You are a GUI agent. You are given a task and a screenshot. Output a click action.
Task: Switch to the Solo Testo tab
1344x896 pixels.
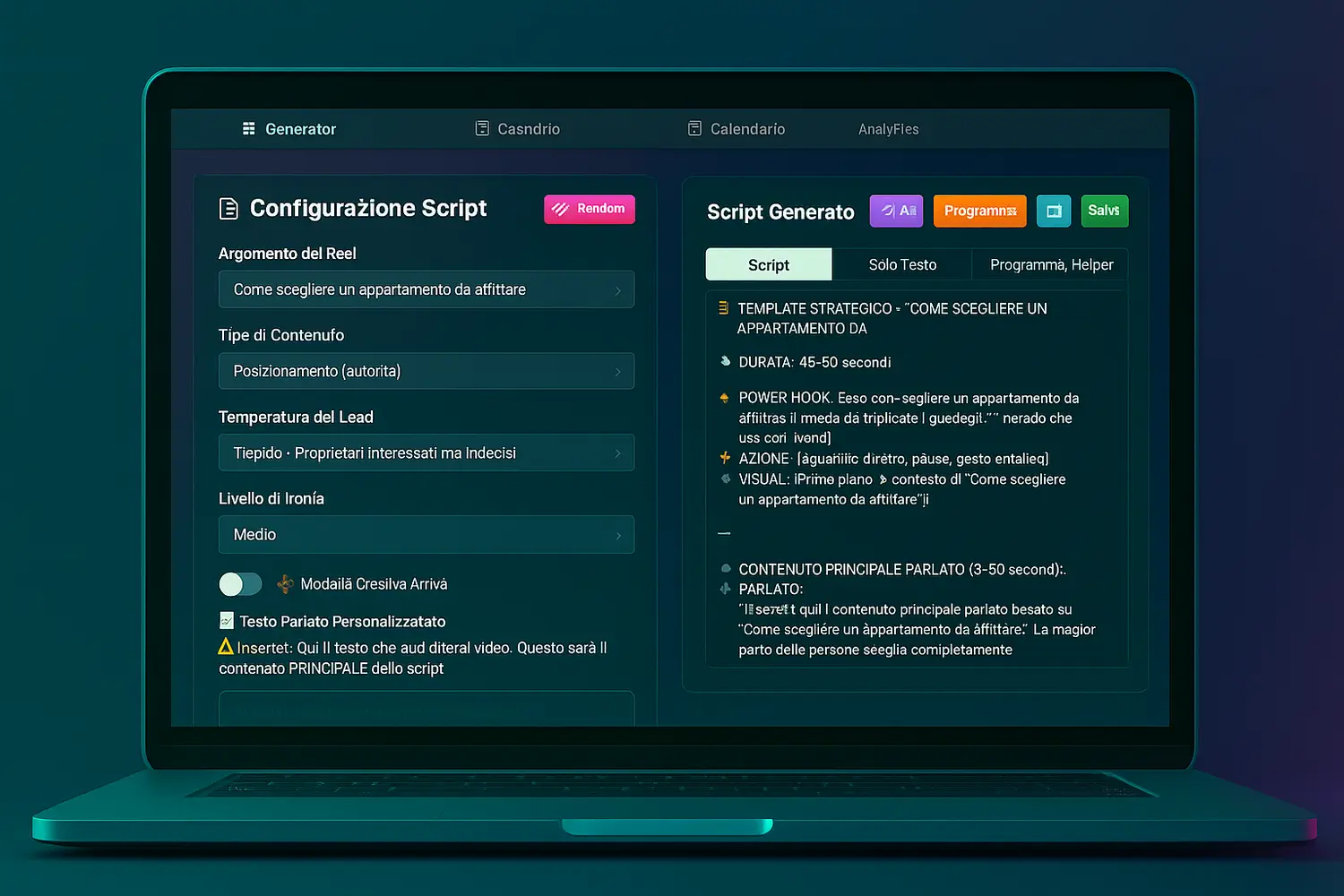click(902, 265)
